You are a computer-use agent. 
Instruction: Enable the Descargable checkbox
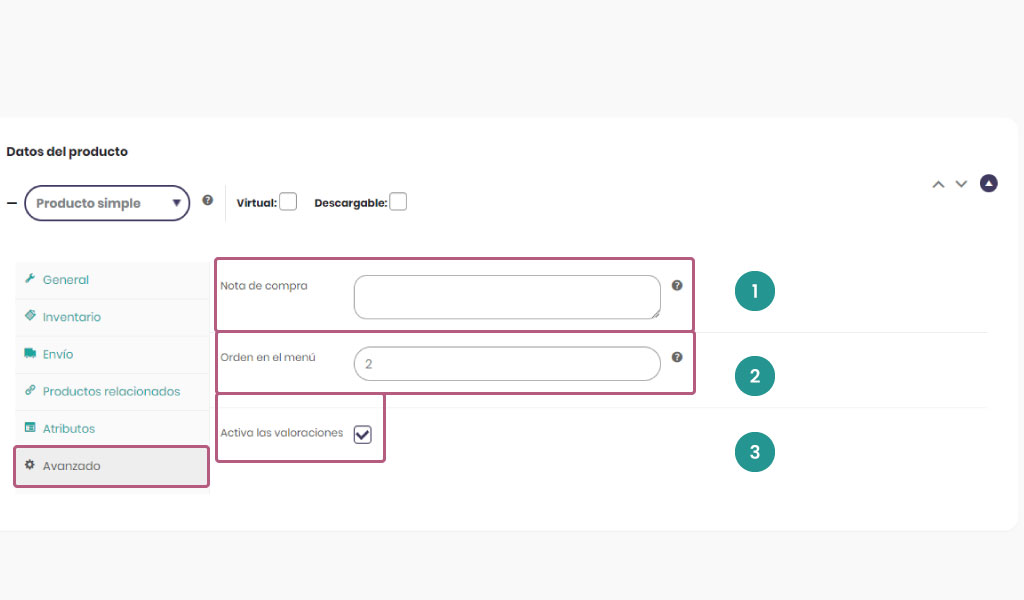coord(398,202)
